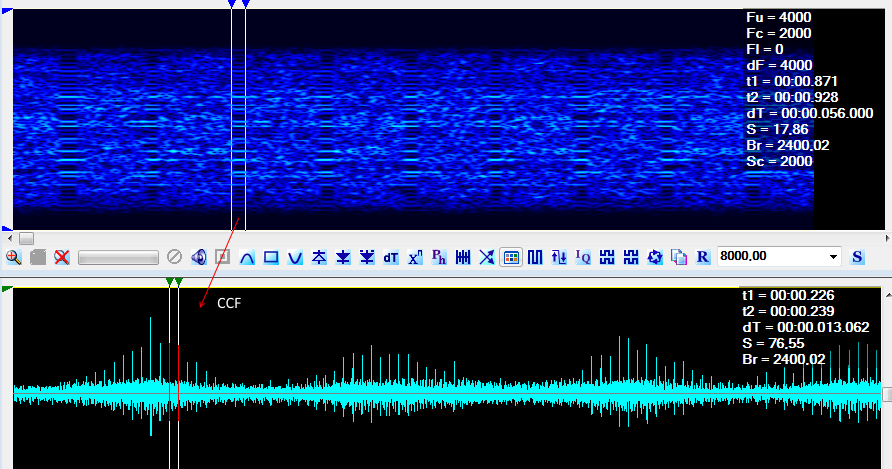Click the waveform vertical scrollbar thumb
The image size is (892, 469).
click(x=887, y=394)
